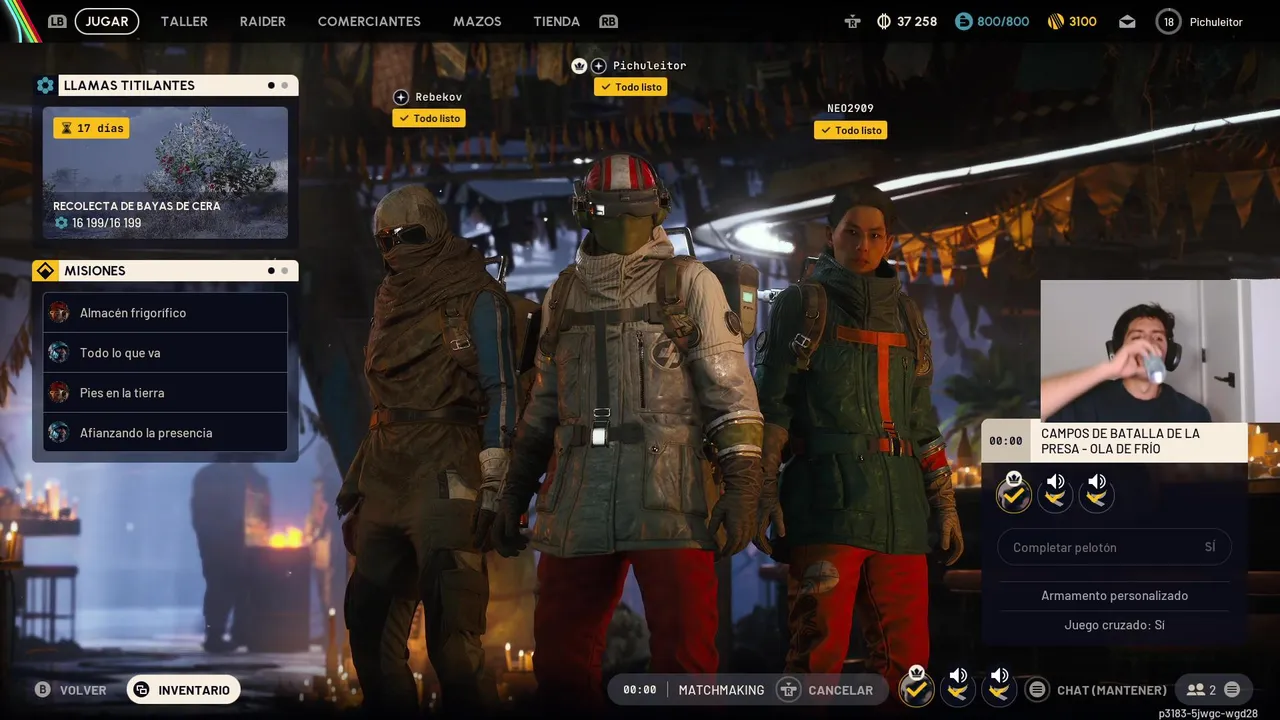Click the NE02909 player name
Viewport: 1280px width, 720px height.
850,108
